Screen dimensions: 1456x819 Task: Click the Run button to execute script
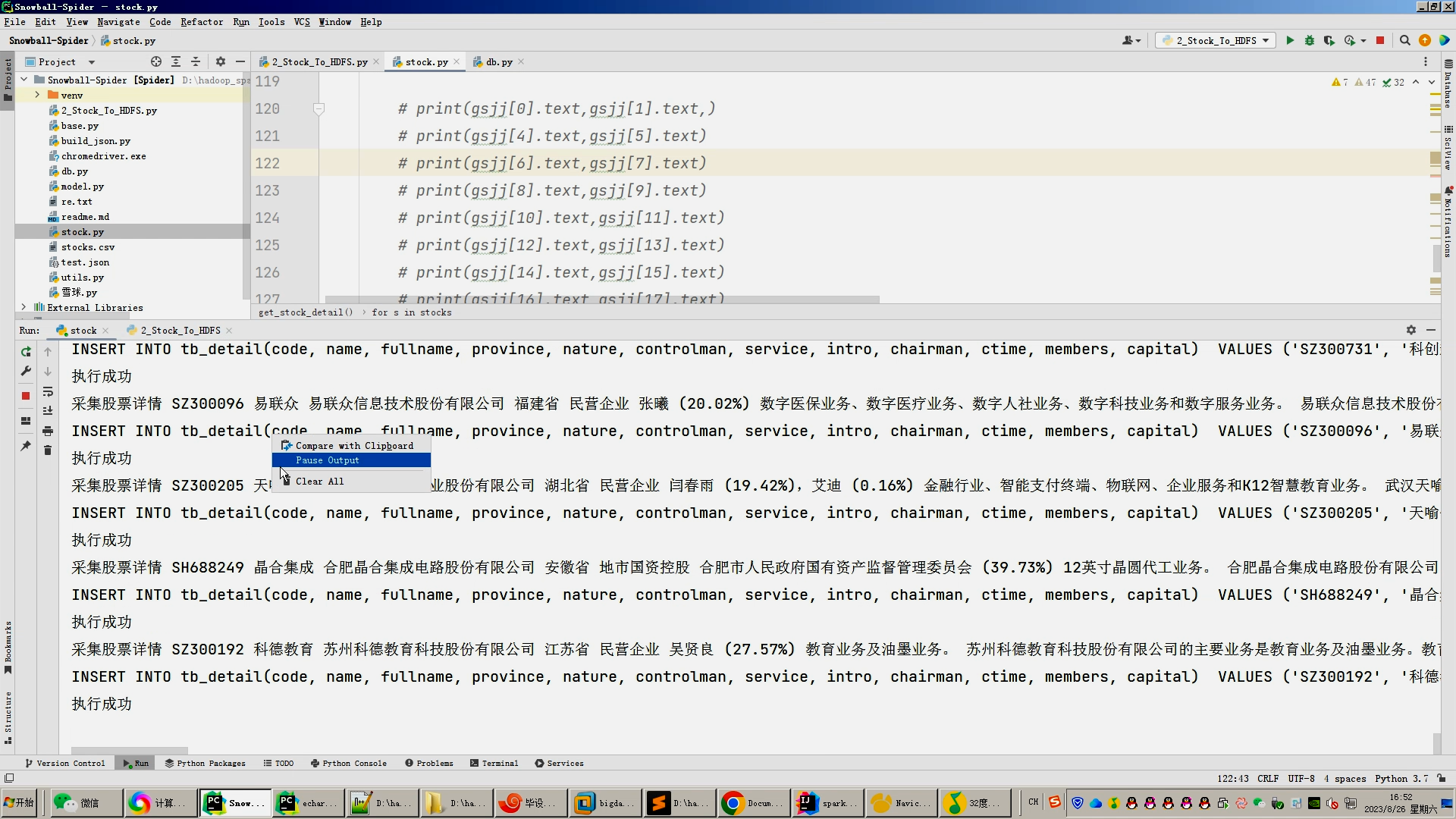[1291, 40]
